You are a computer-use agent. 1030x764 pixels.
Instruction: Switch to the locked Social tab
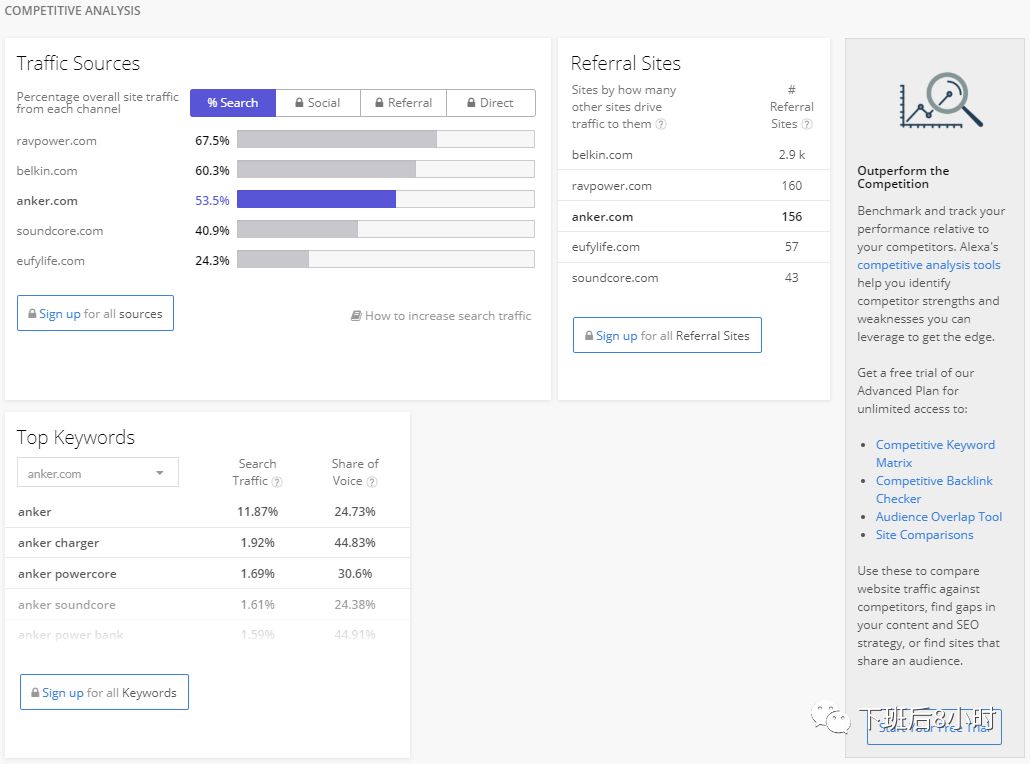pyautogui.click(x=317, y=103)
